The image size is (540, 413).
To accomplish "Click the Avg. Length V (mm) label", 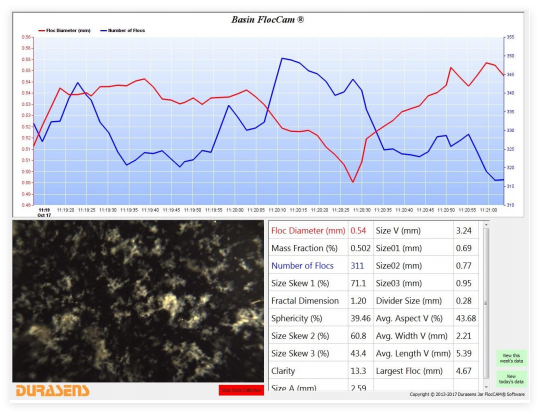I will pos(413,353).
